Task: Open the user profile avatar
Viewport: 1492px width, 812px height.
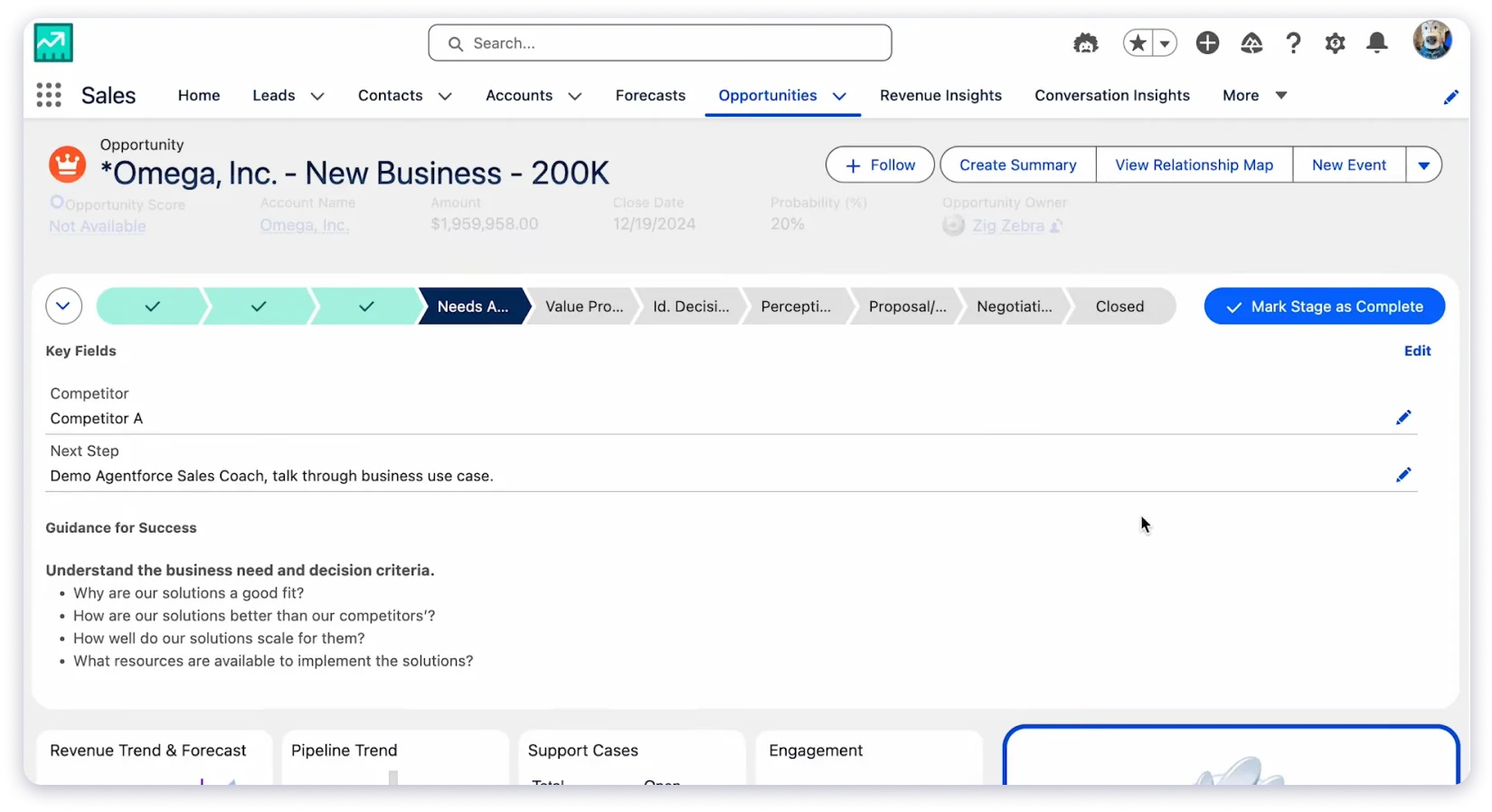Action: coord(1432,41)
